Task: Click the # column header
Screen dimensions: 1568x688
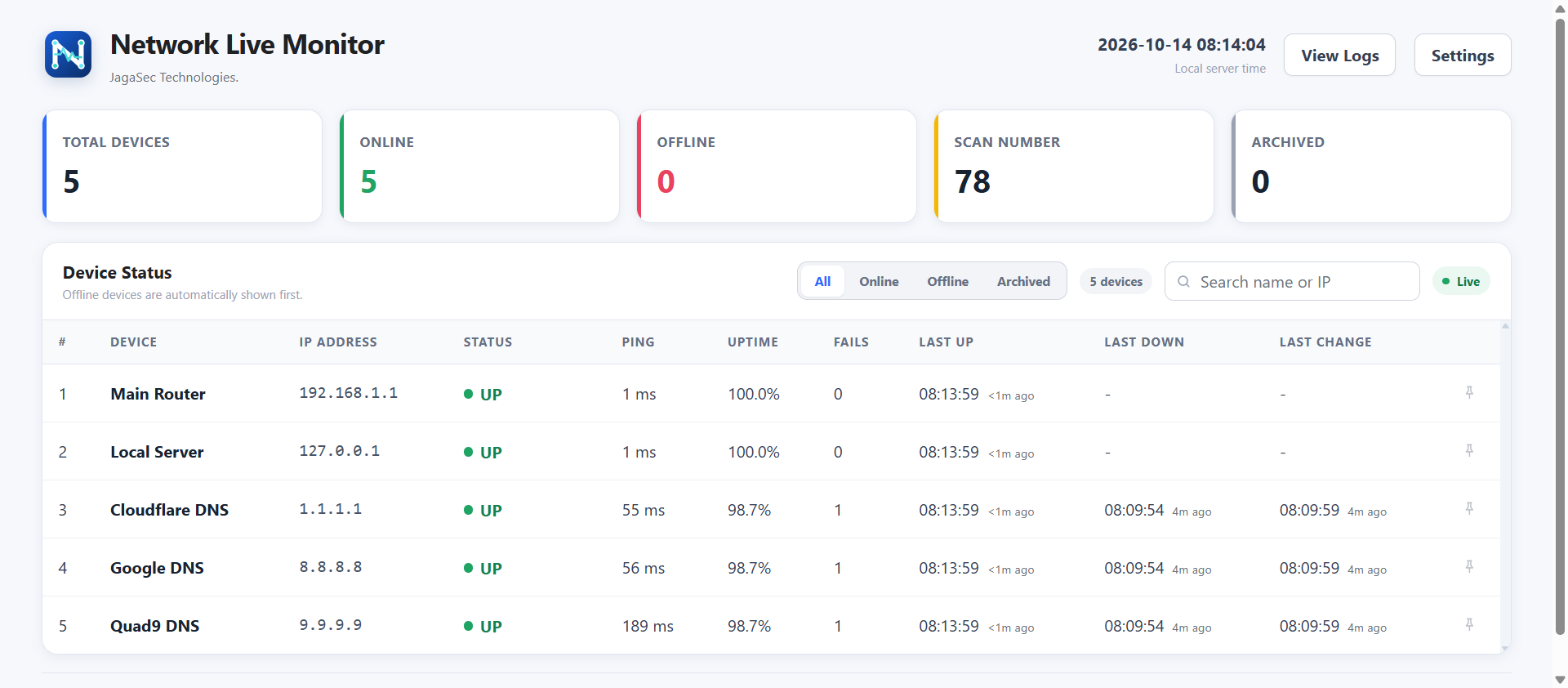Action: [x=62, y=342]
